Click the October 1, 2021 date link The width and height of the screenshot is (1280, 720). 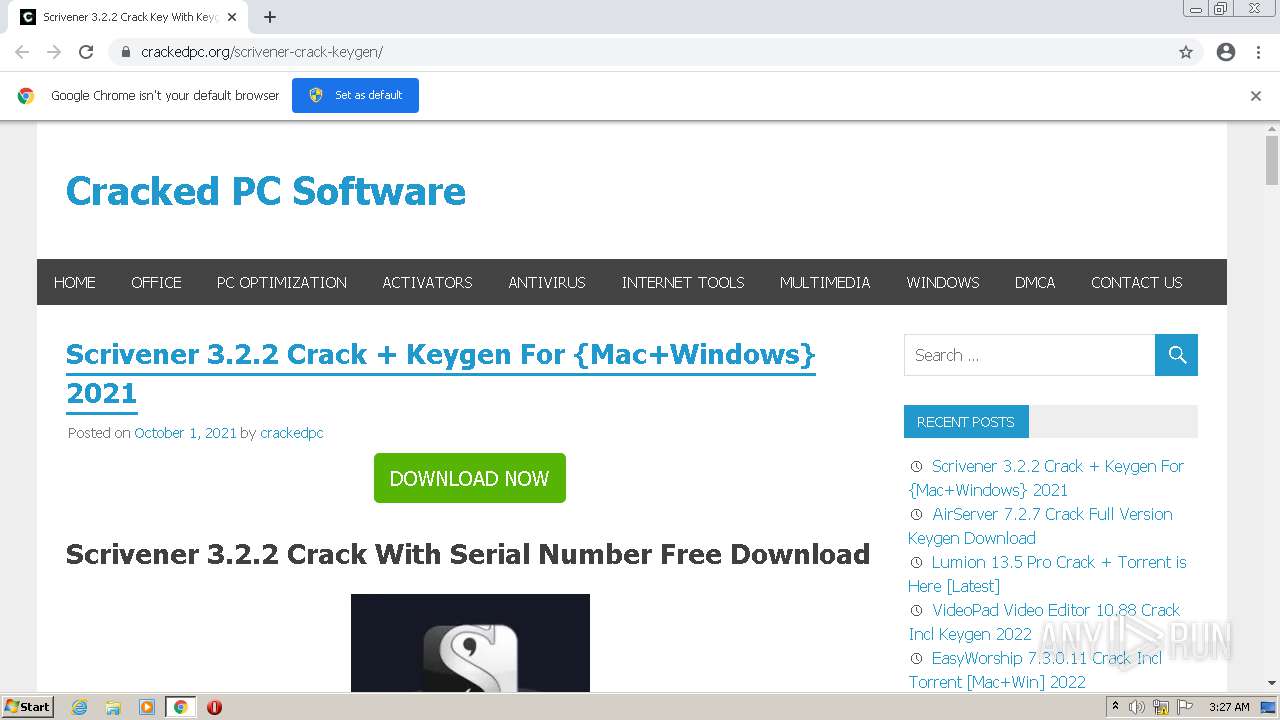tap(185, 433)
